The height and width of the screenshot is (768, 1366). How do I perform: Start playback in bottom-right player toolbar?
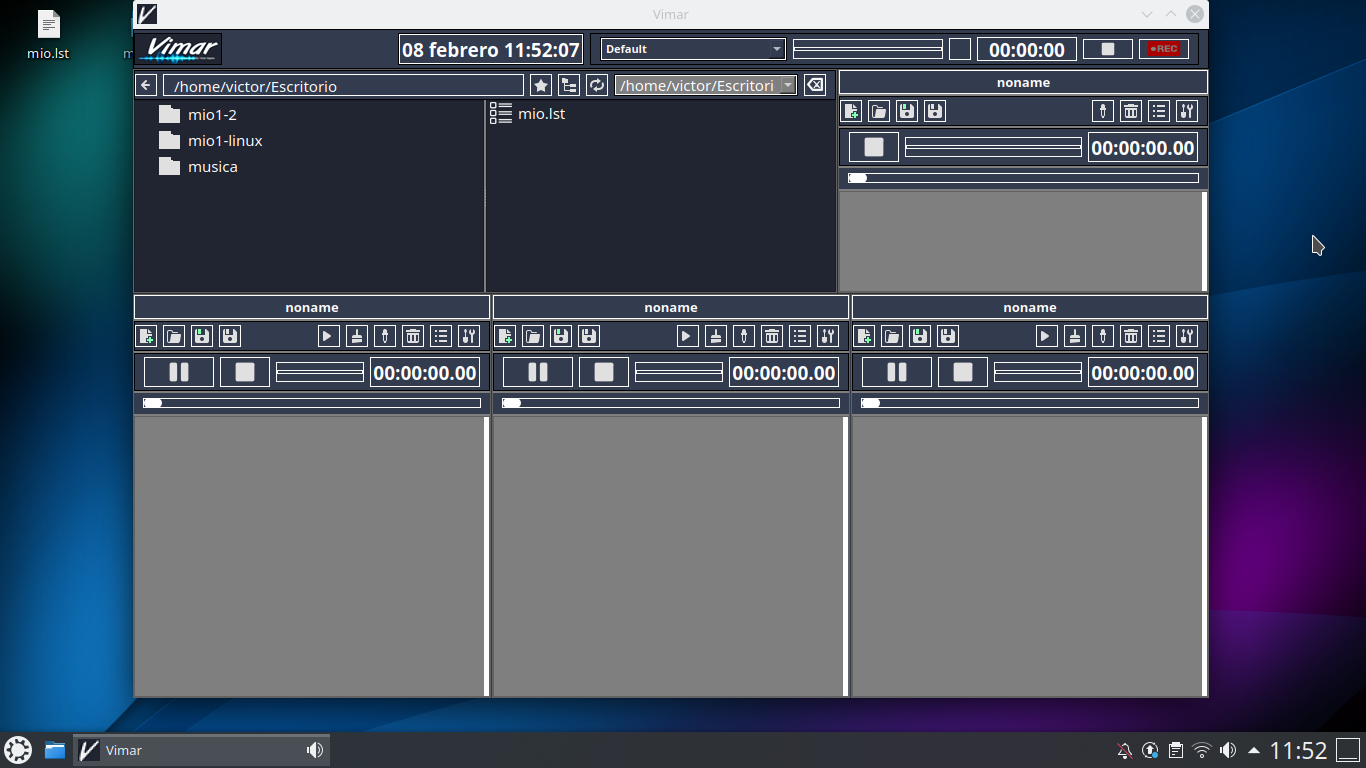click(x=1046, y=336)
